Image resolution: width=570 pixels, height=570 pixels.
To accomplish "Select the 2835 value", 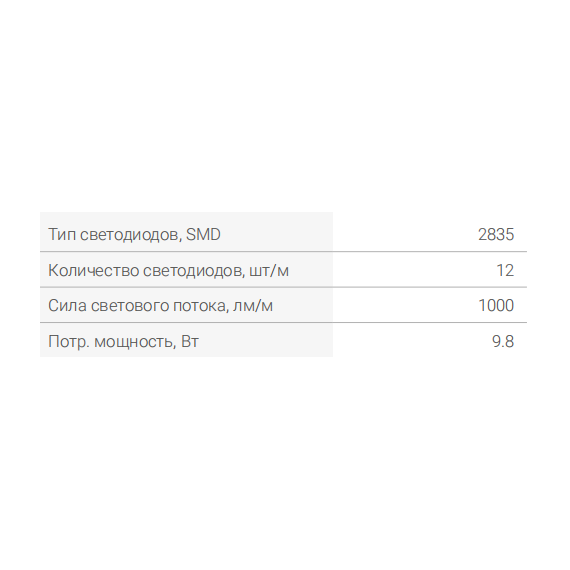I will click(x=496, y=234).
